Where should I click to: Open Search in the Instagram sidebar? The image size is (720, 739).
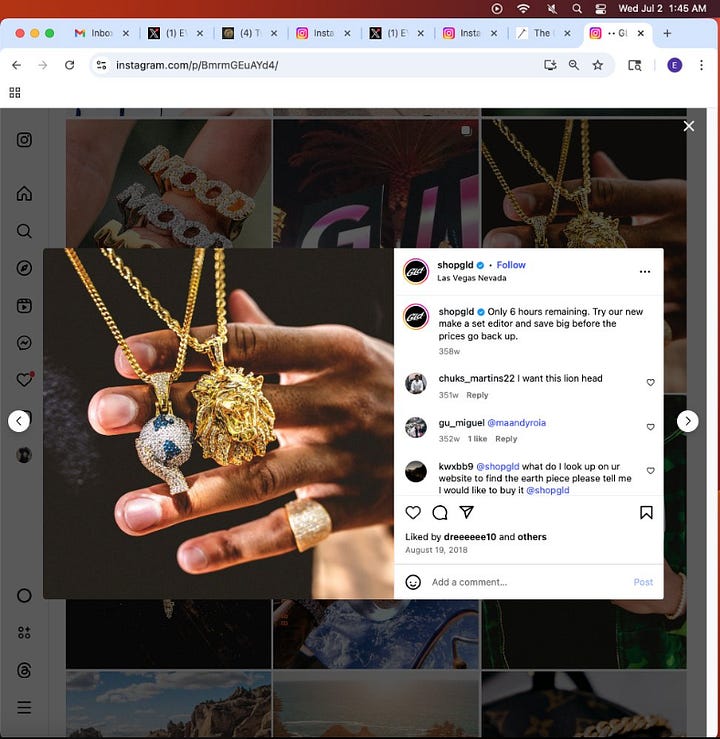coord(24,231)
